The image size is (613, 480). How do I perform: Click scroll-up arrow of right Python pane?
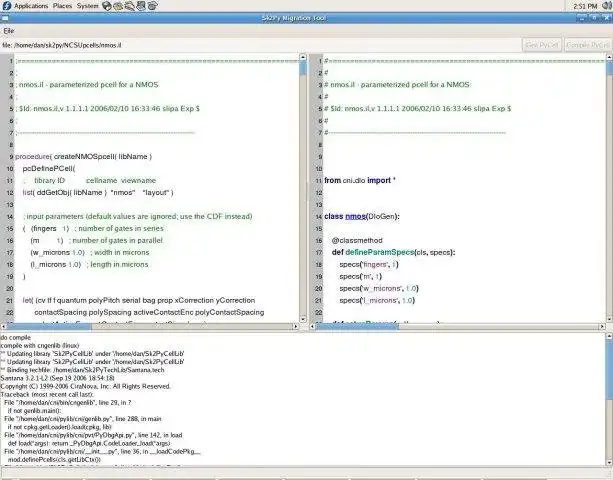tap(609, 57)
